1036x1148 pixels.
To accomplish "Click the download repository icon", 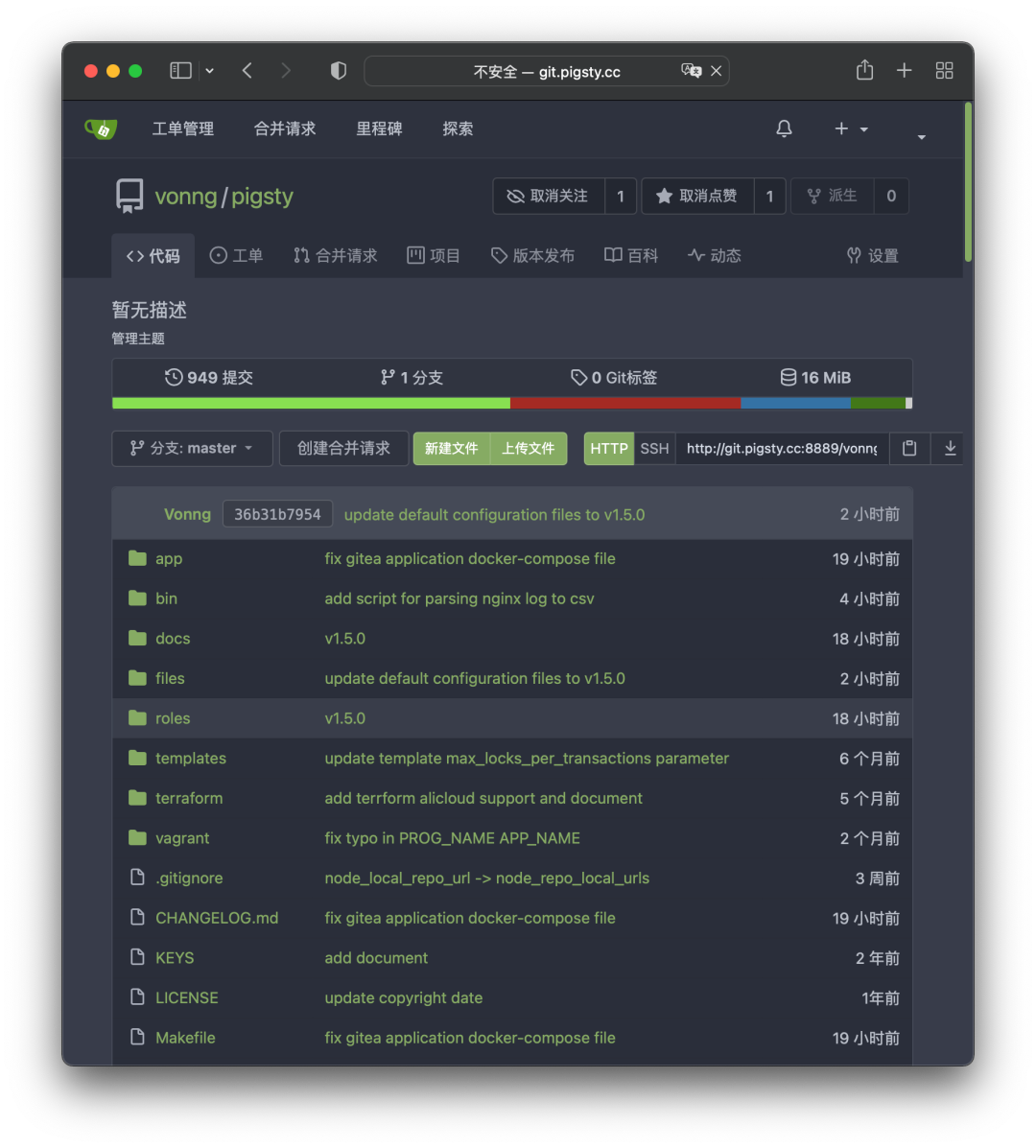I will [x=950, y=448].
